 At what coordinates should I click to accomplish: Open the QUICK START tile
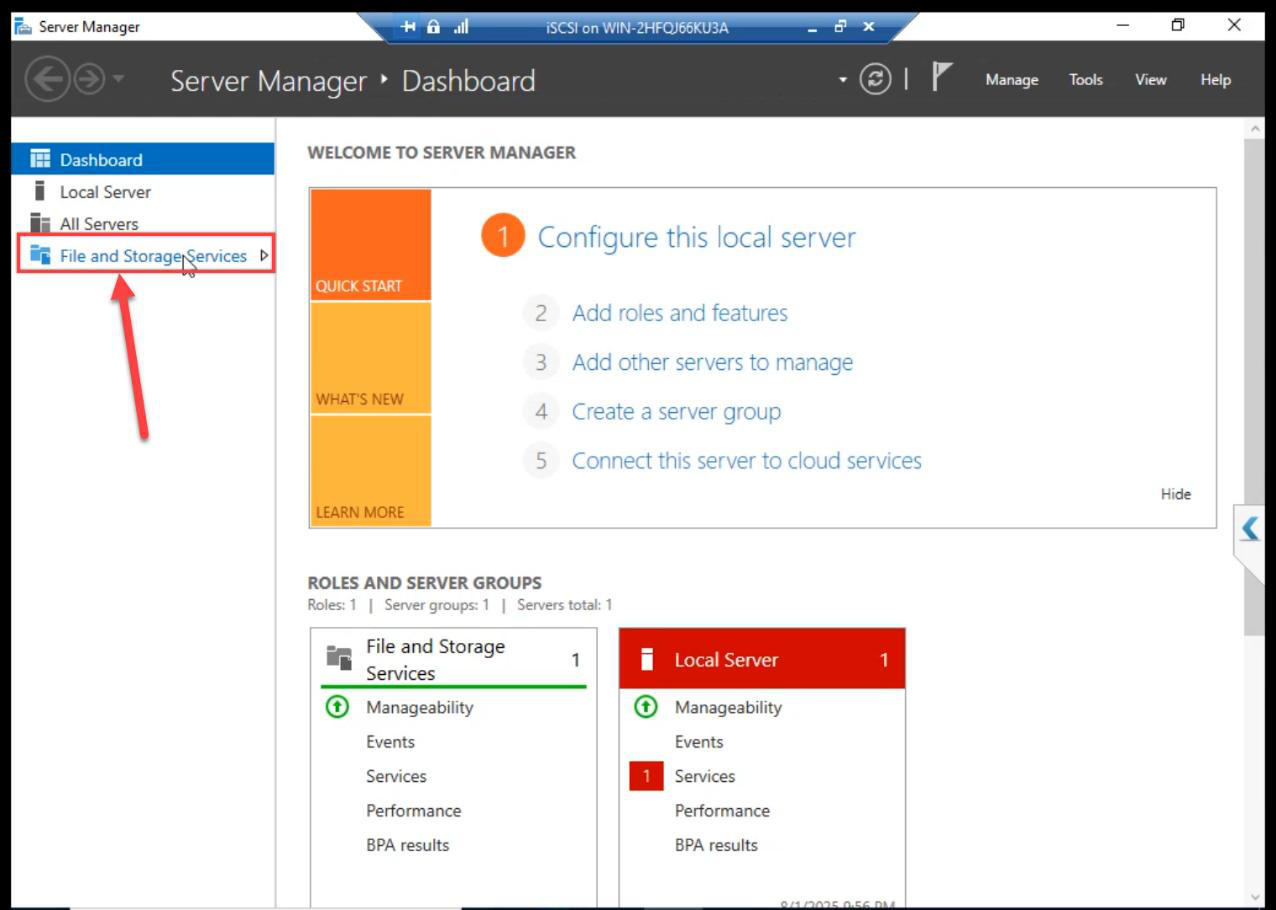(371, 245)
